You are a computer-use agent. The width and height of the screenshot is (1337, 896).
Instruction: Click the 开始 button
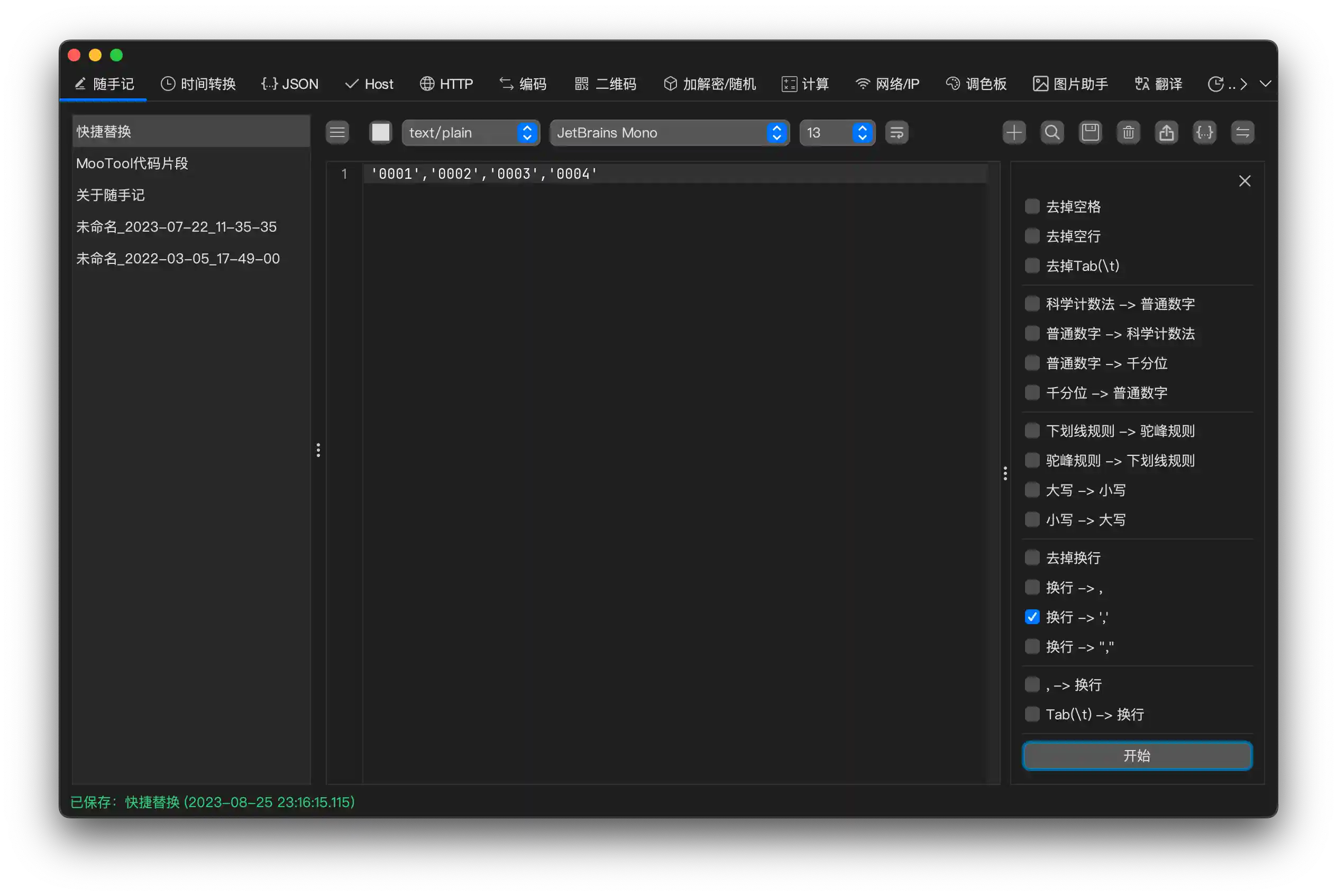[x=1137, y=755]
